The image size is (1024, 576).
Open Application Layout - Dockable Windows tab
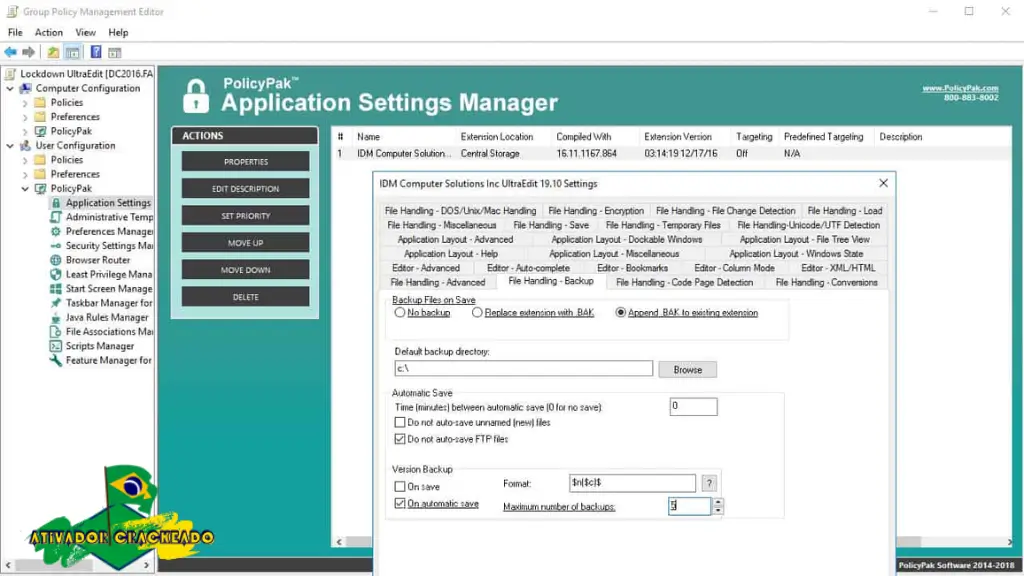626,240
